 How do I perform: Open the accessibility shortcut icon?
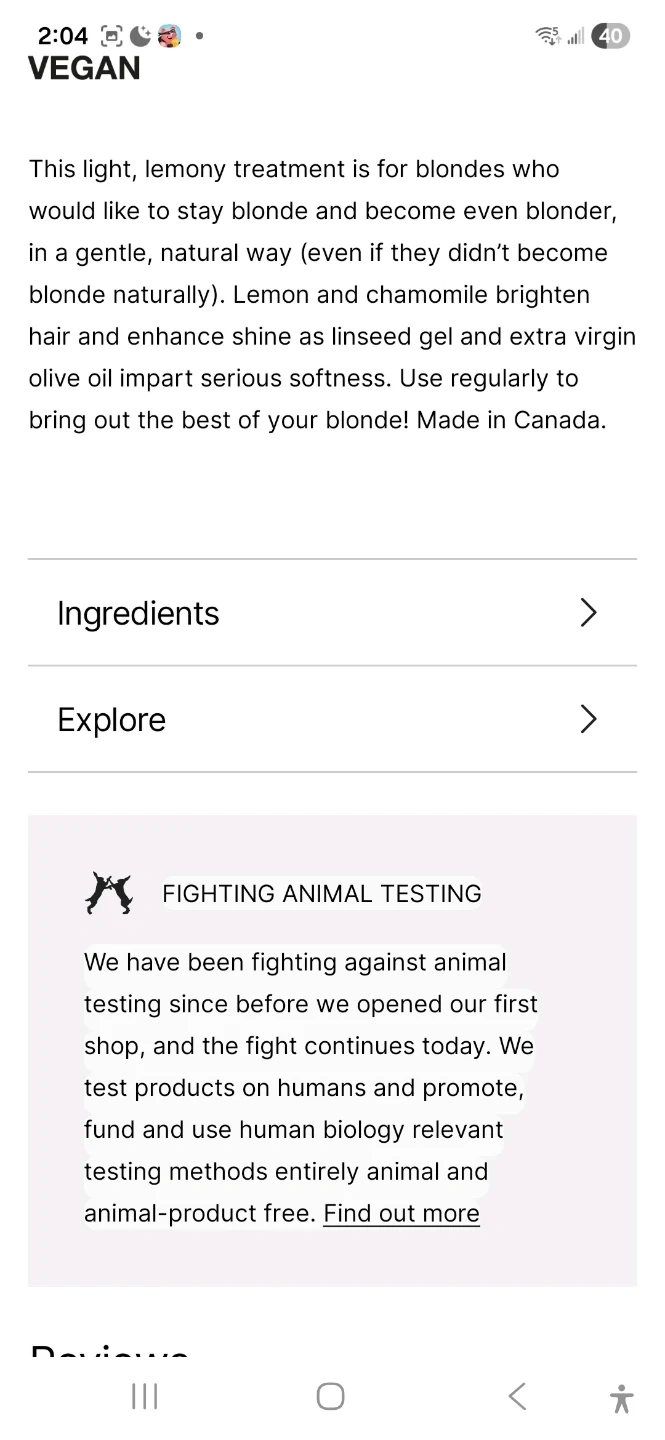(621, 1398)
